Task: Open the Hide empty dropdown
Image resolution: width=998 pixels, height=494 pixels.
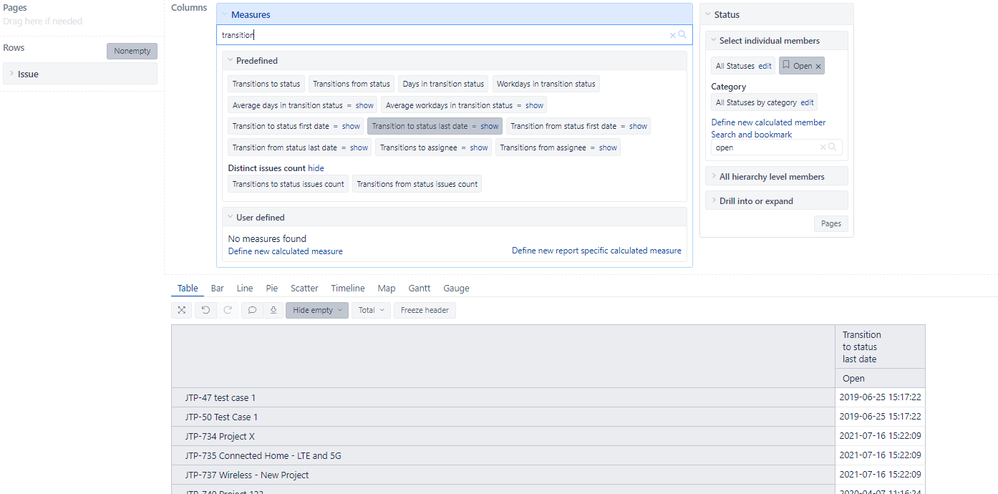Action: 317,310
